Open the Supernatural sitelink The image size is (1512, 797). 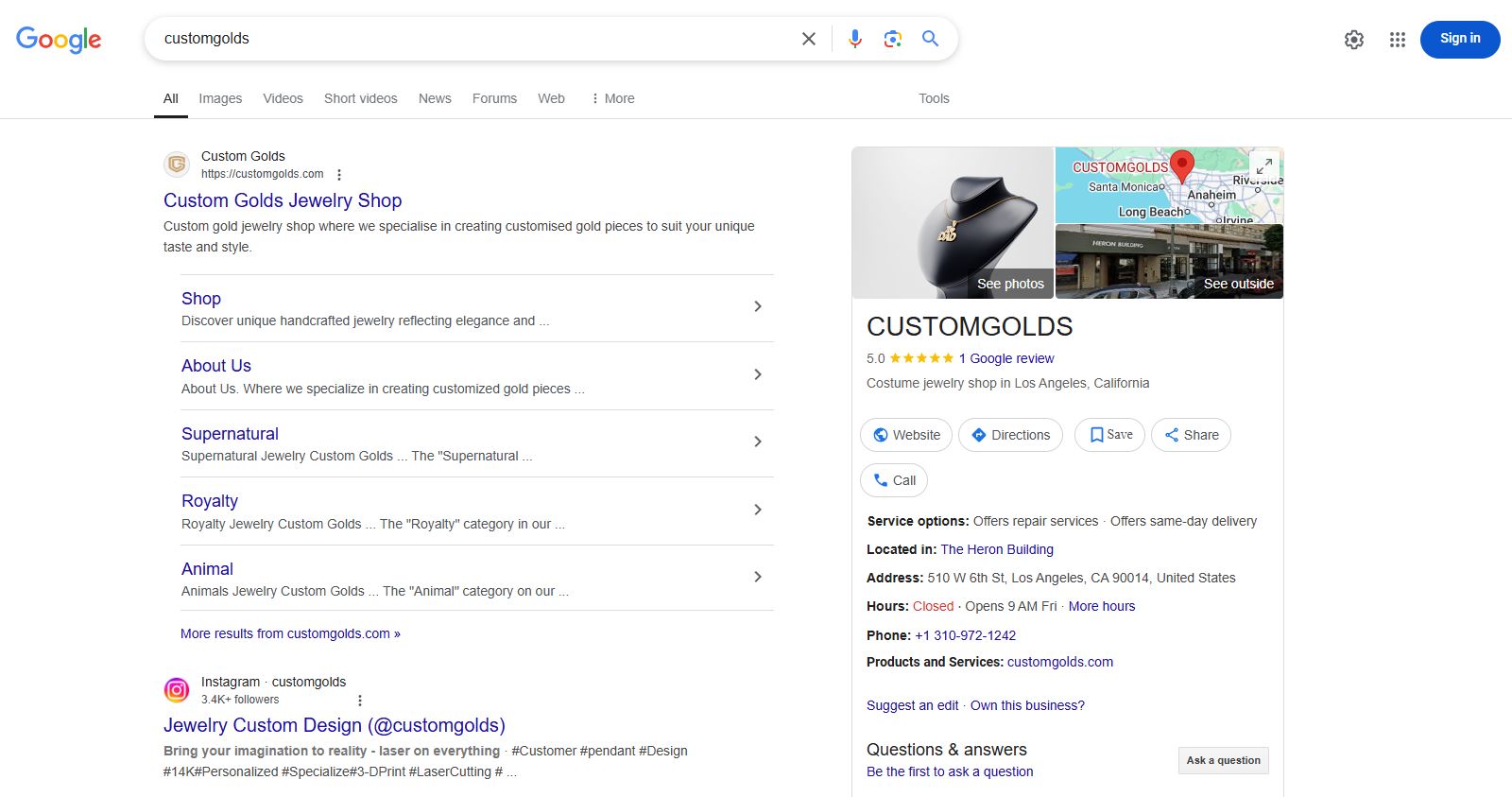pos(230,434)
